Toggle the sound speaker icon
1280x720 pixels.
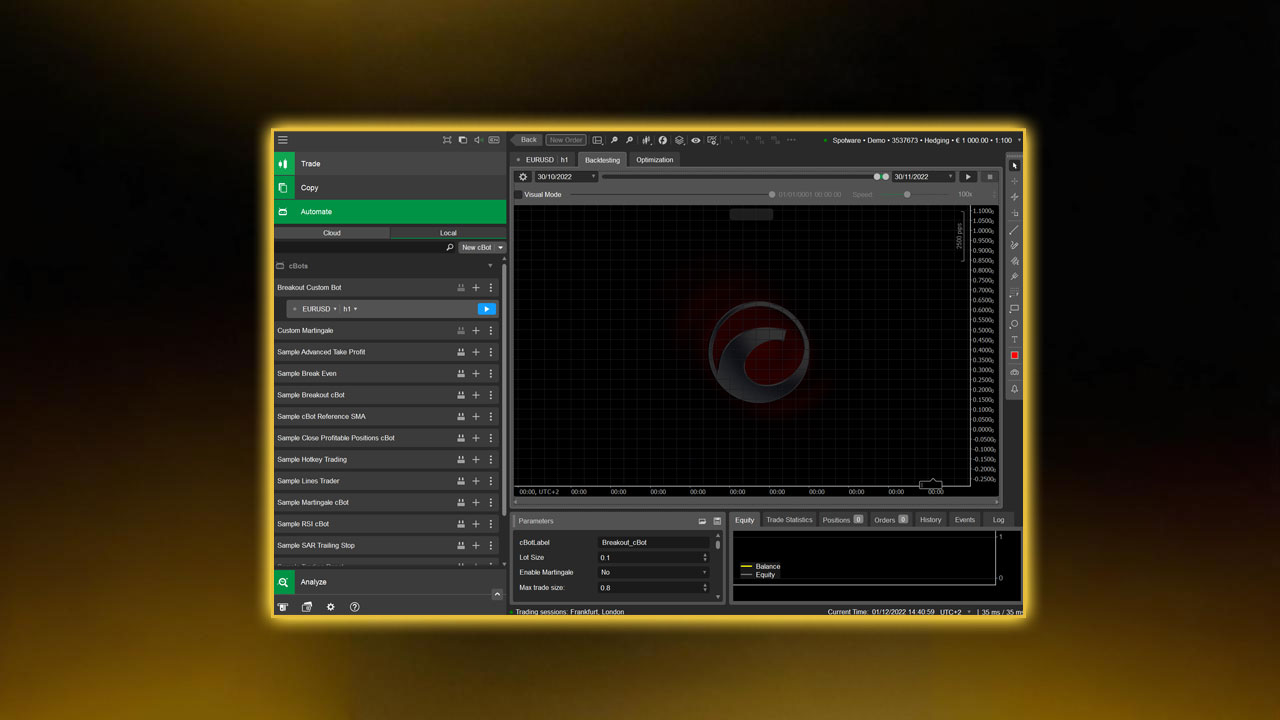point(478,140)
